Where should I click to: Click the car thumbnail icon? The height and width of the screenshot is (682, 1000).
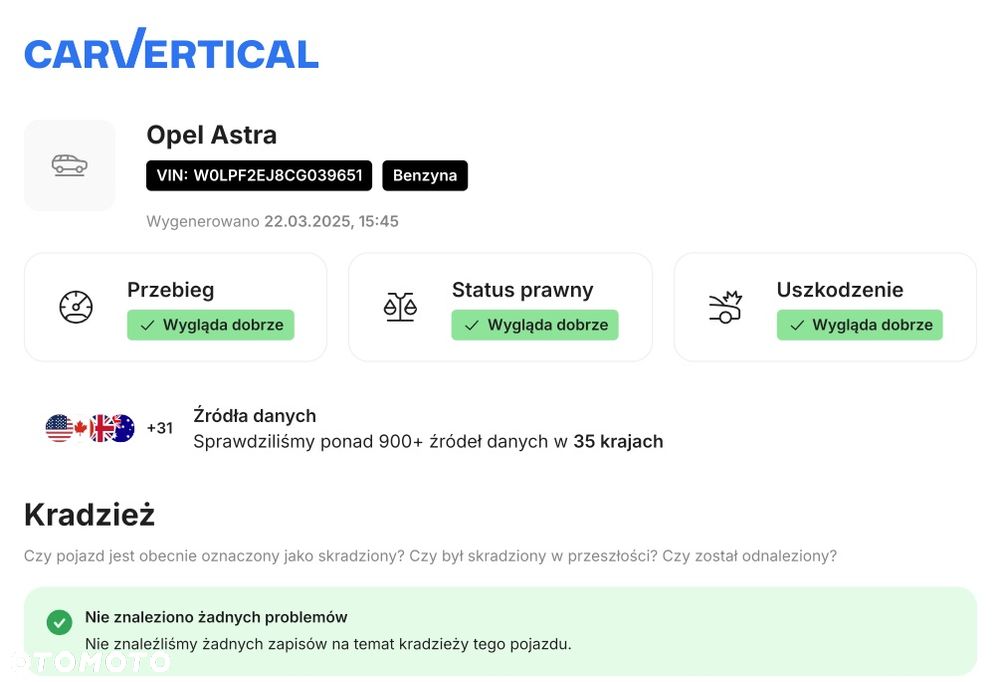[x=70, y=165]
